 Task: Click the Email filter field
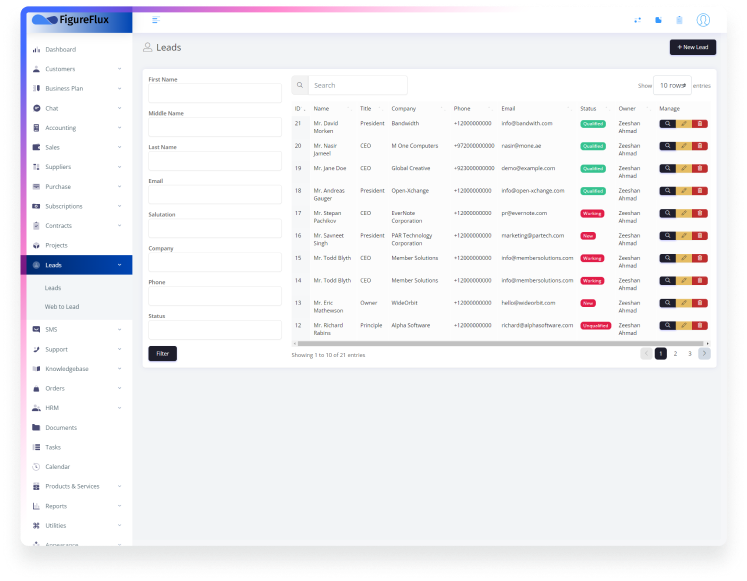click(x=215, y=195)
